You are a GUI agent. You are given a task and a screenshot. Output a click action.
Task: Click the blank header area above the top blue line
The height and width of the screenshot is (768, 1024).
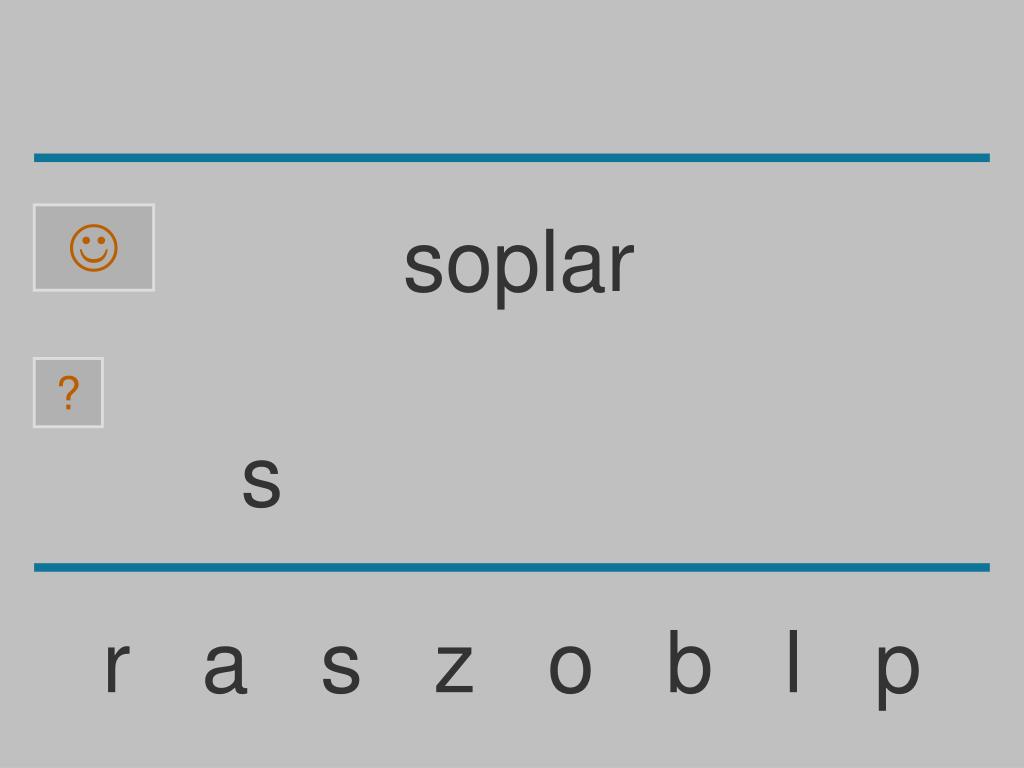tap(512, 76)
